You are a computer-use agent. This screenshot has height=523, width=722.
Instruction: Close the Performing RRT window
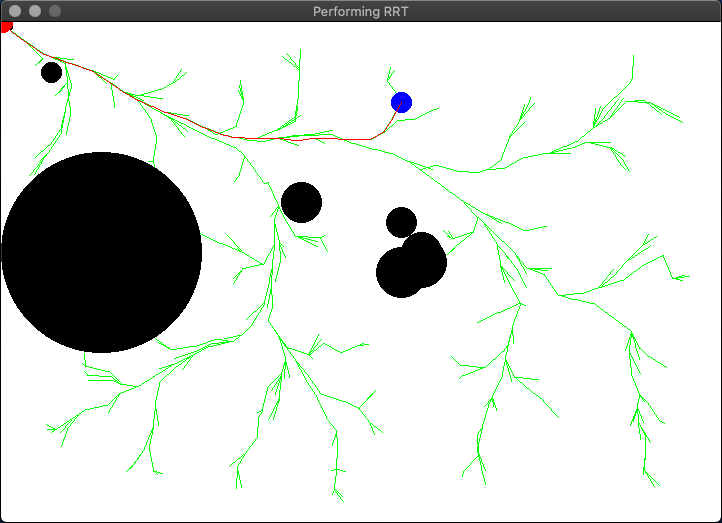[14, 11]
